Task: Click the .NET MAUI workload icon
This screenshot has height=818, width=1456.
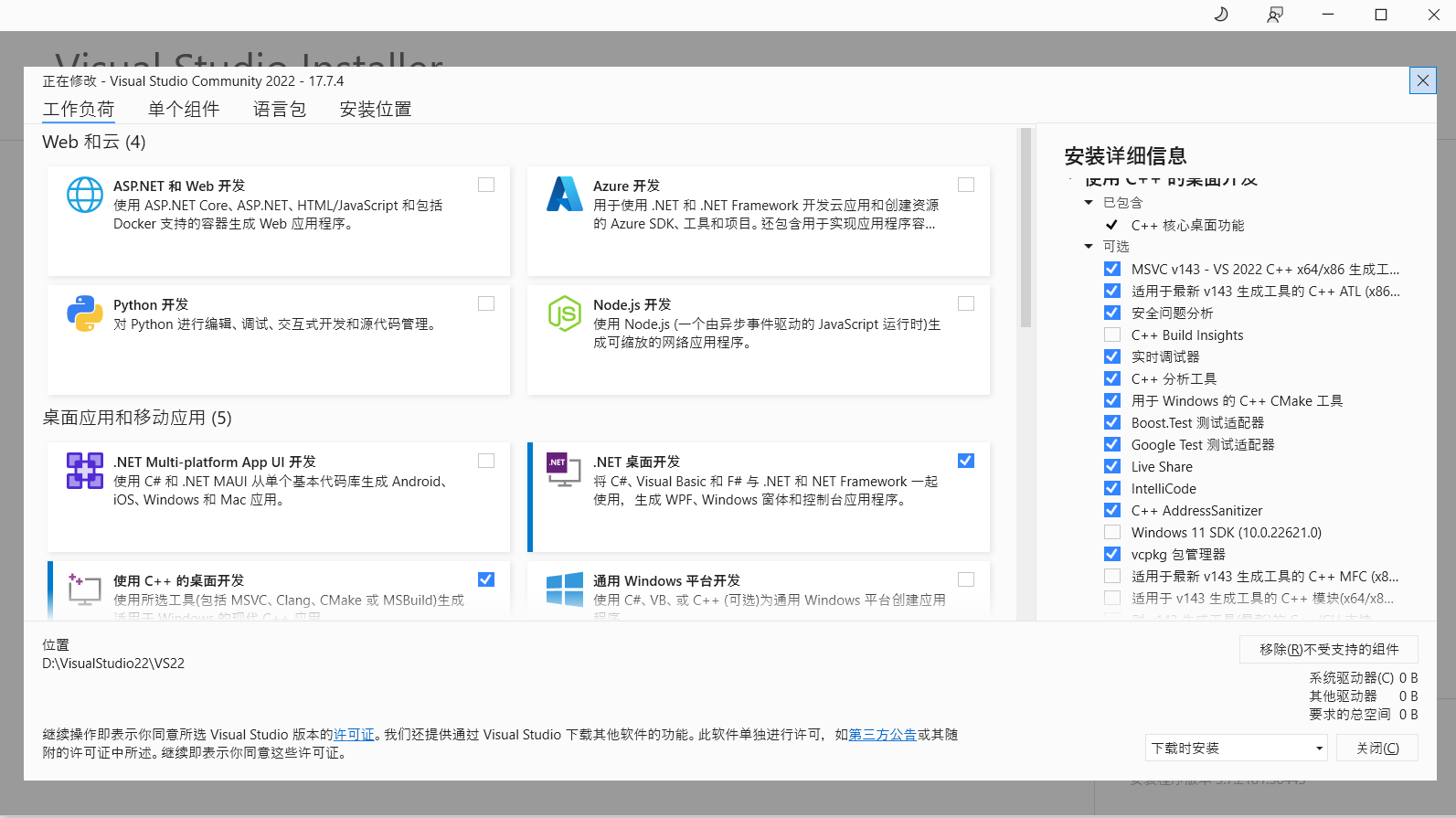Action: (x=85, y=471)
